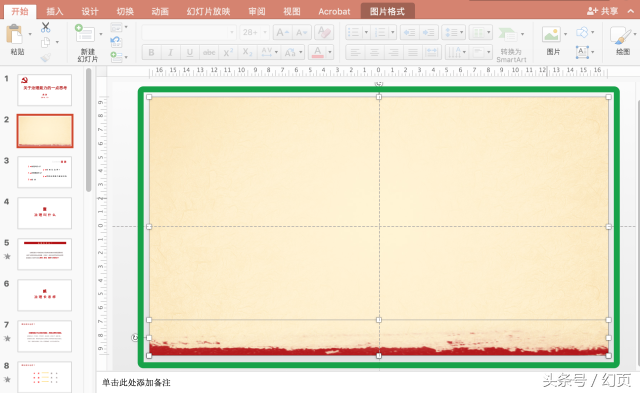Switch to the 幻灯片放映 tab
This screenshot has width=640, height=393.
coord(208,11)
